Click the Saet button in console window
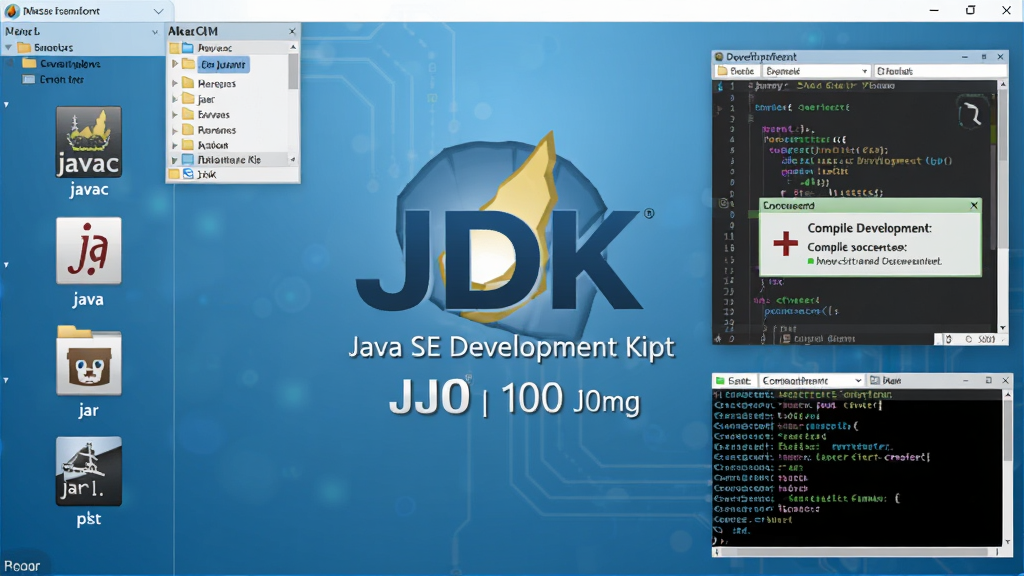 733,381
